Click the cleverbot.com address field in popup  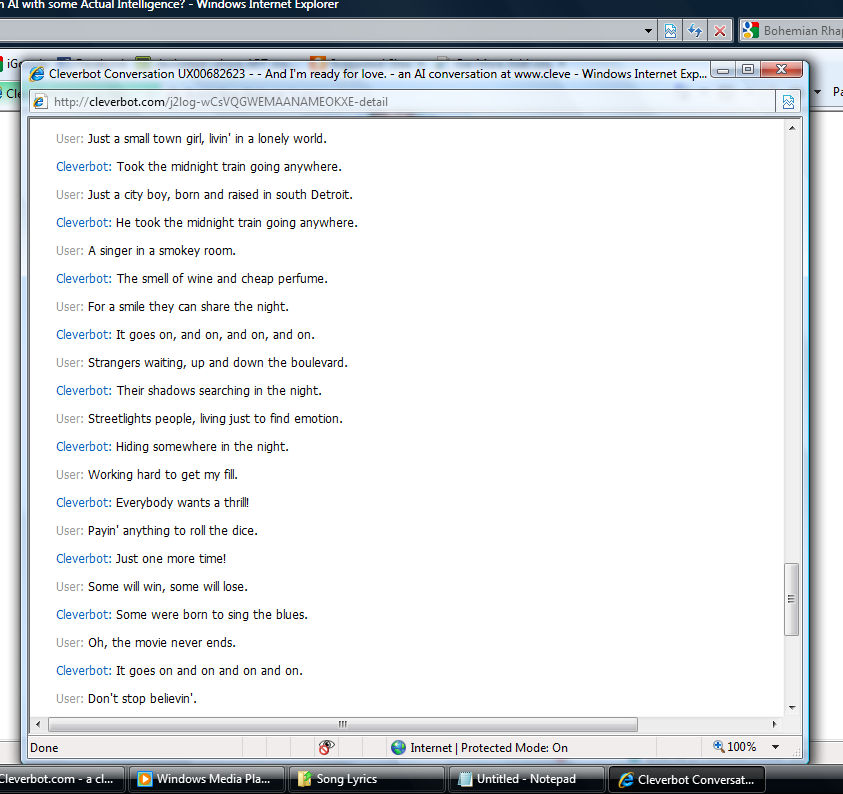tap(402, 102)
